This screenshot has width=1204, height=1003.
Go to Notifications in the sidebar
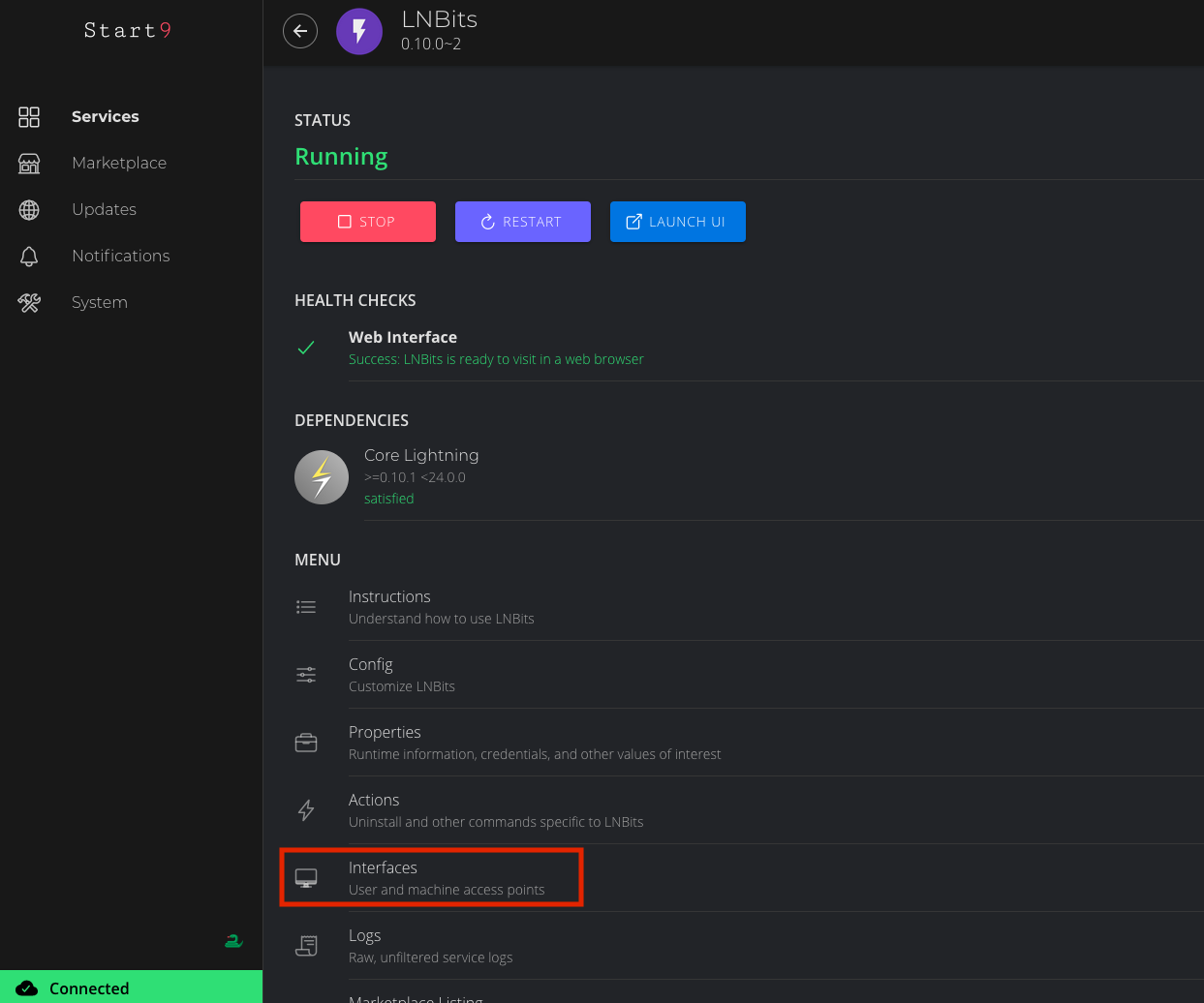(x=121, y=257)
